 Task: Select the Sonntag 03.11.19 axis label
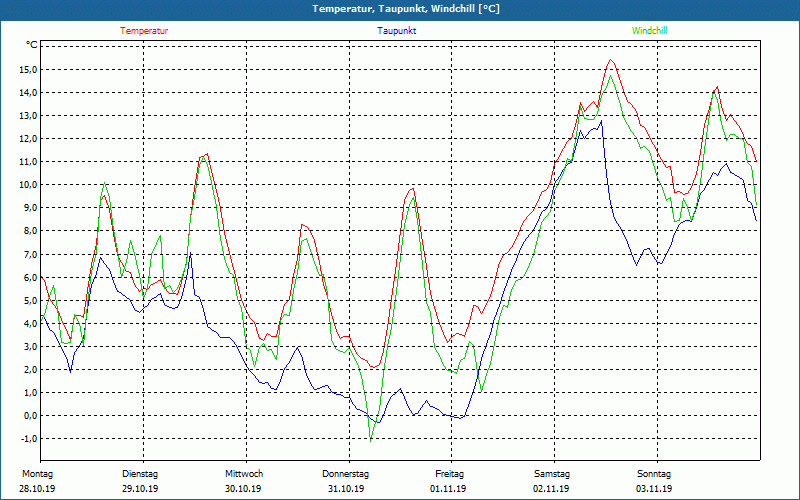[654, 481]
